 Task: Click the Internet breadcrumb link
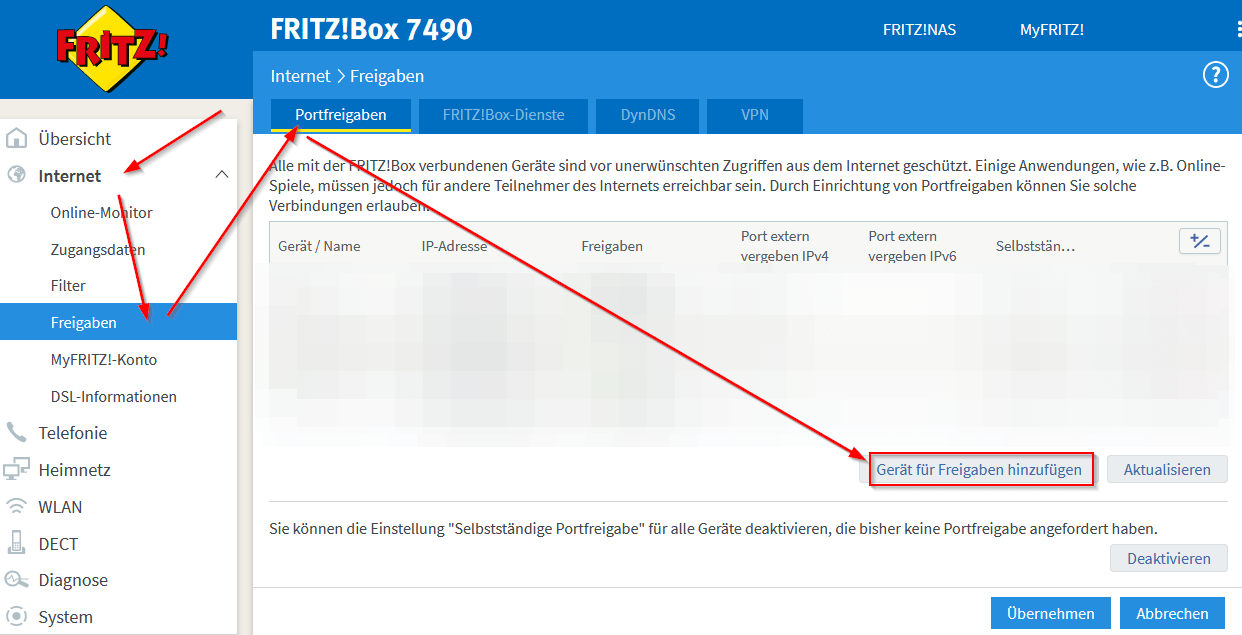(x=301, y=75)
